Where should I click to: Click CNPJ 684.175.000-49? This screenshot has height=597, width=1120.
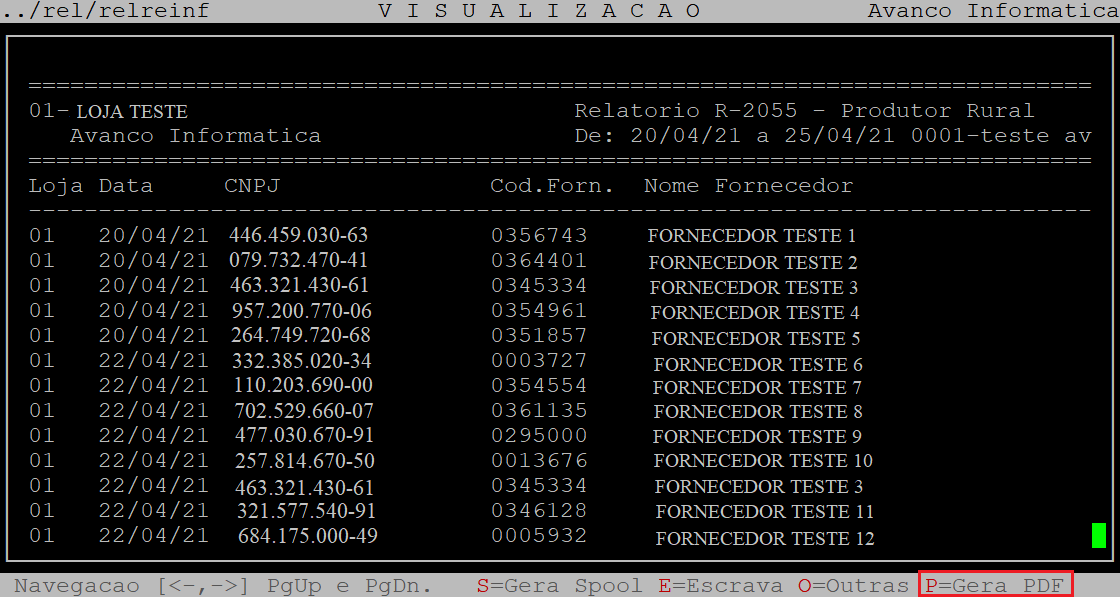(x=307, y=537)
